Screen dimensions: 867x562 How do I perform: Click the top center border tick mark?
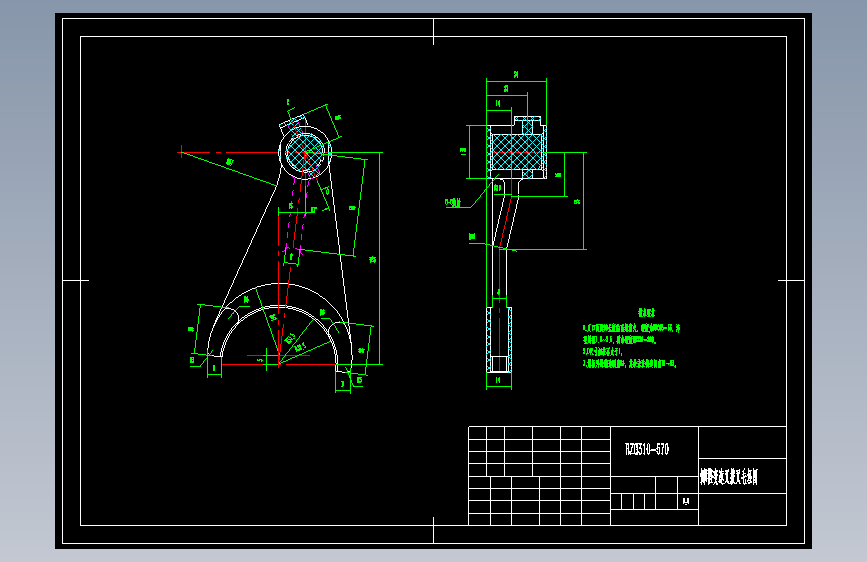tap(434, 32)
